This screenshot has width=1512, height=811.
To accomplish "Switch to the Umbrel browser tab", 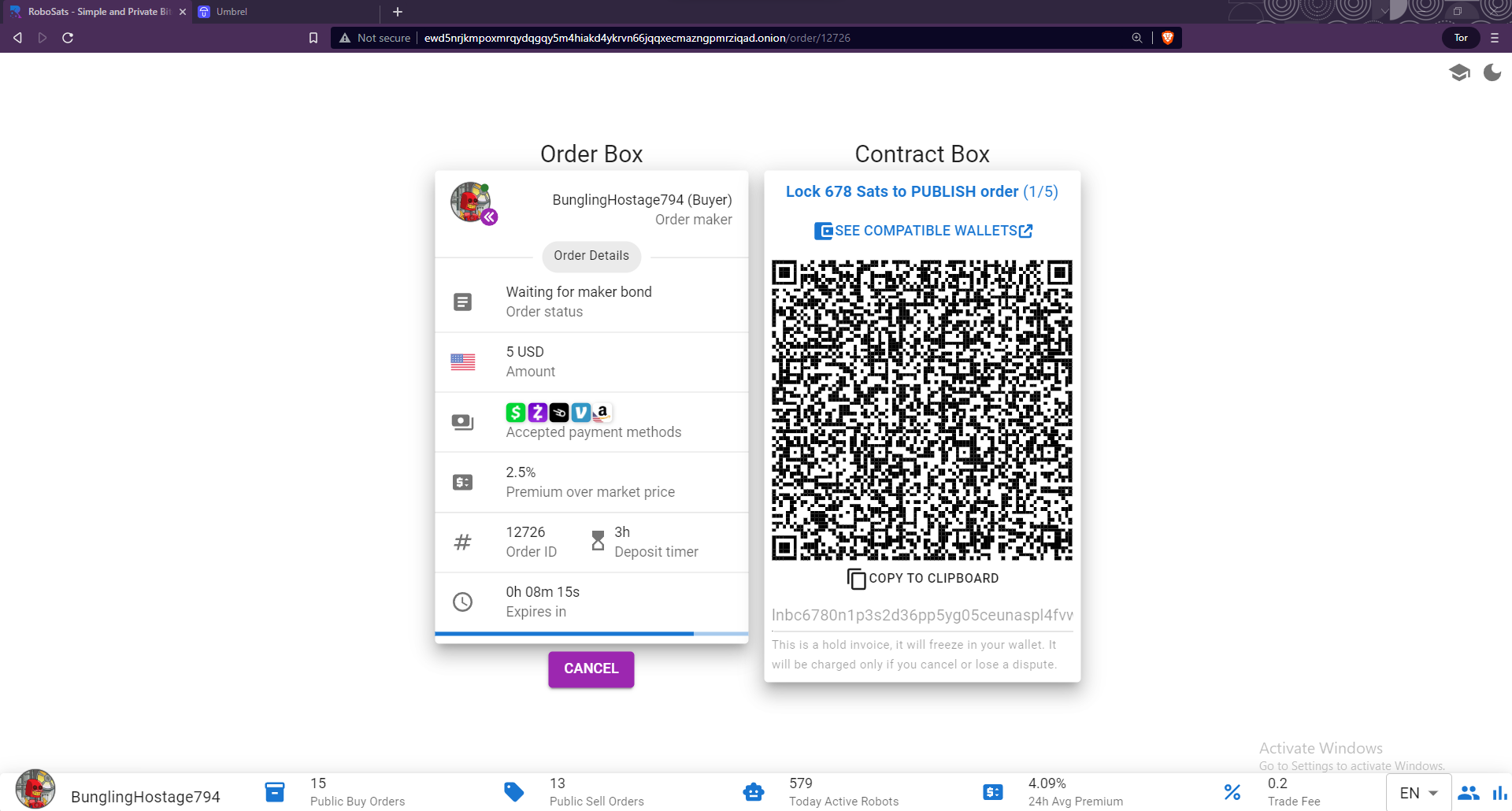I will coord(232,12).
